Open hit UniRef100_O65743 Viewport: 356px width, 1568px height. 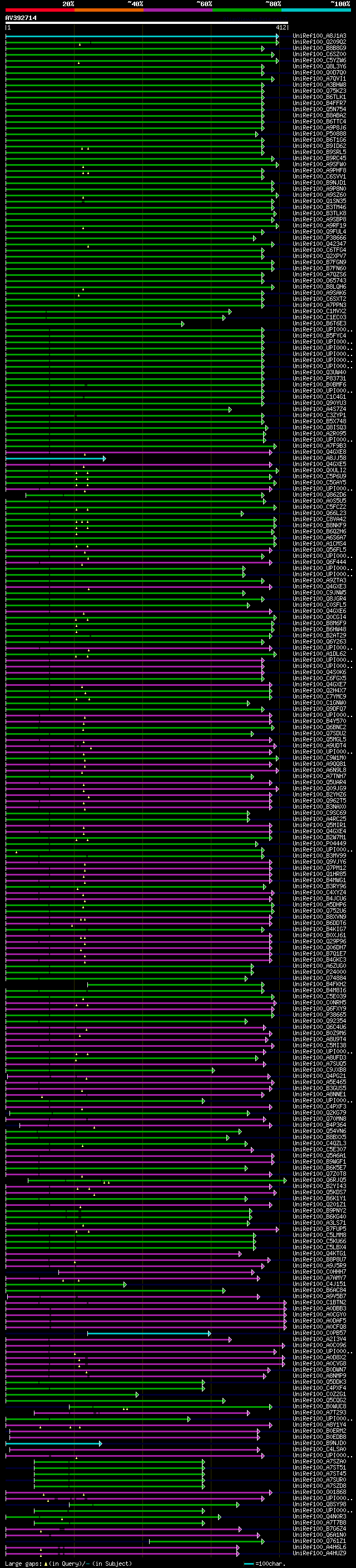[x=319, y=280]
